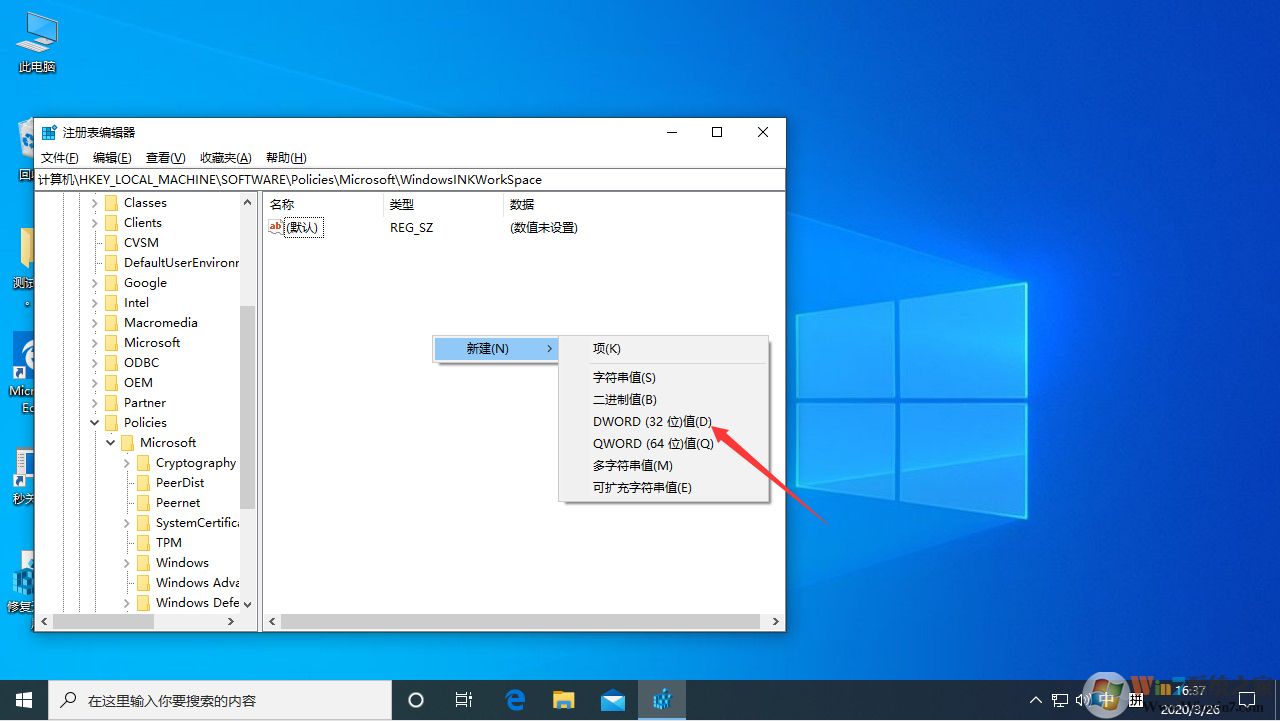This screenshot has width=1280, height=721.
Task: Click the volume icon in system tray
Action: 1083,699
